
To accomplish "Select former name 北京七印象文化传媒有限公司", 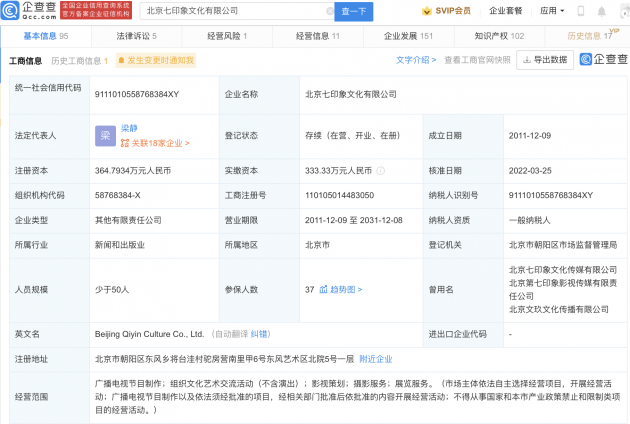I will [563, 270].
